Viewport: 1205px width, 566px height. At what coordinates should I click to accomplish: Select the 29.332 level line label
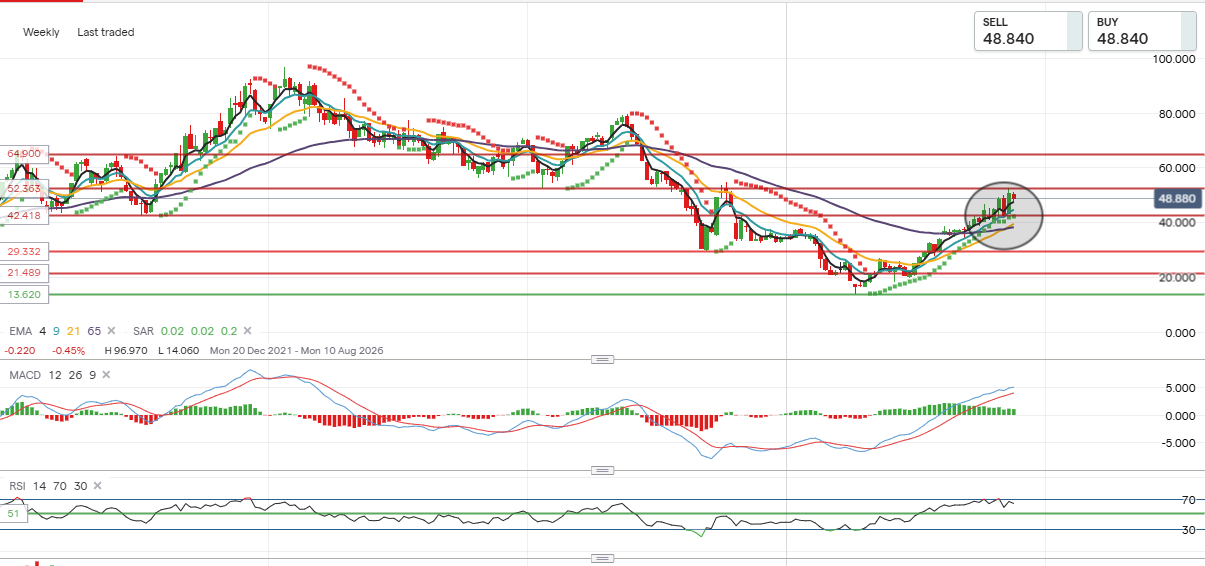coord(22,251)
